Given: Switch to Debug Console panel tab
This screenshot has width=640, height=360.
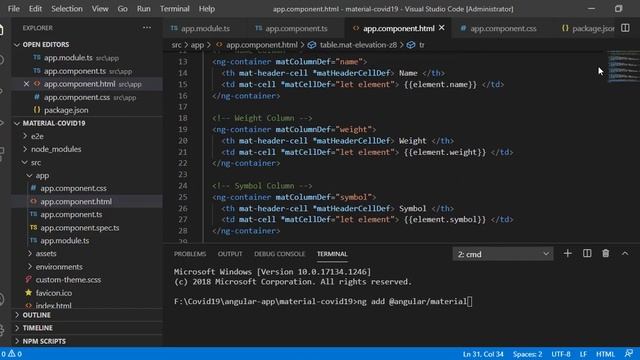Looking at the screenshot, I should point(280,254).
